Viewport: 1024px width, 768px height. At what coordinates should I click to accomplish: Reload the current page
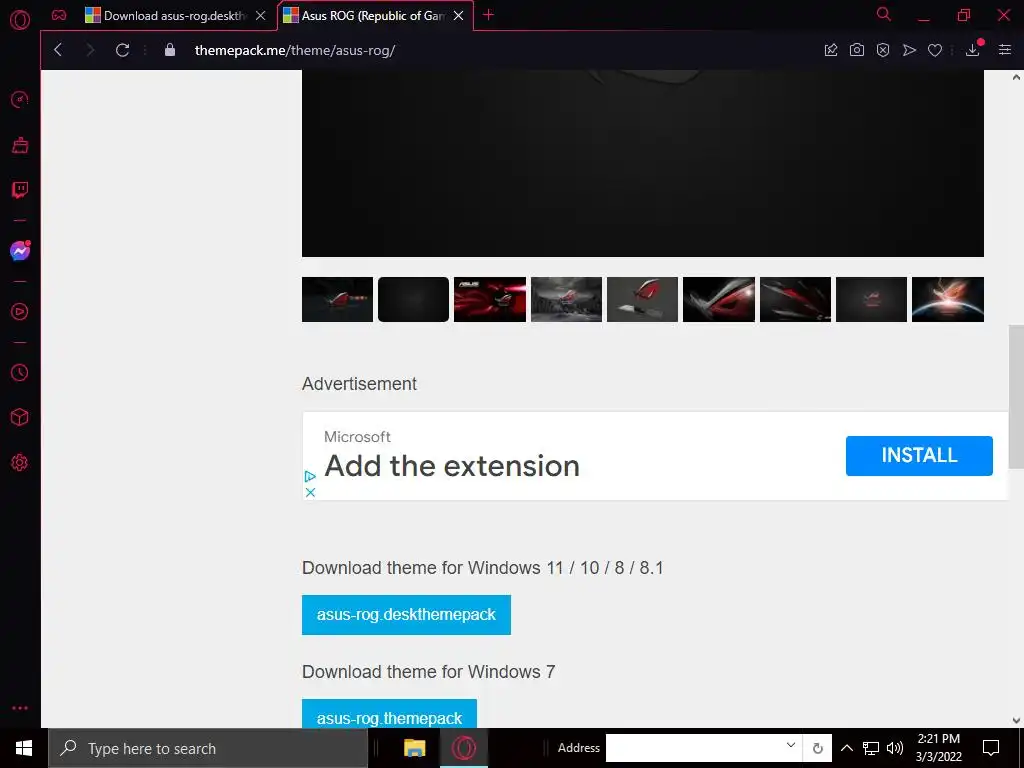coord(122,50)
